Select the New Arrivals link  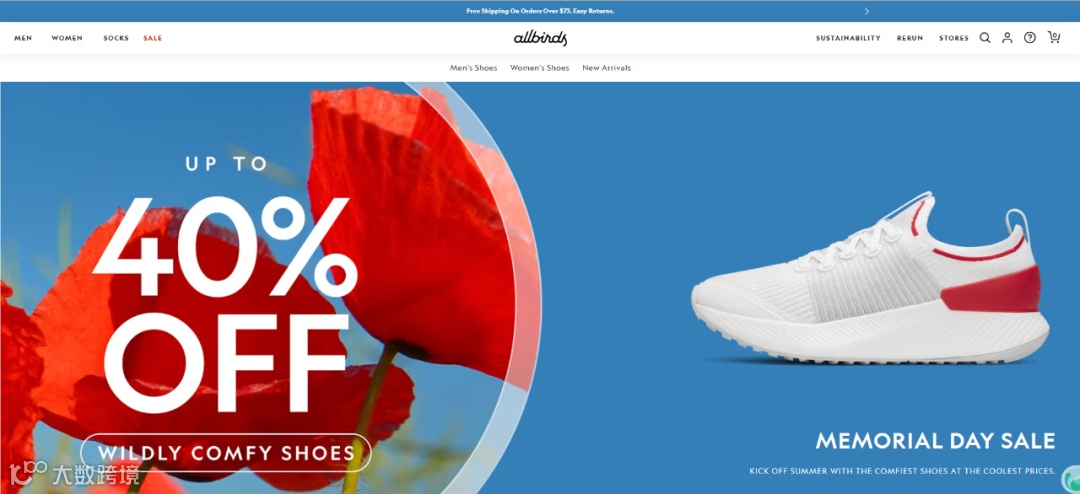[x=607, y=68]
